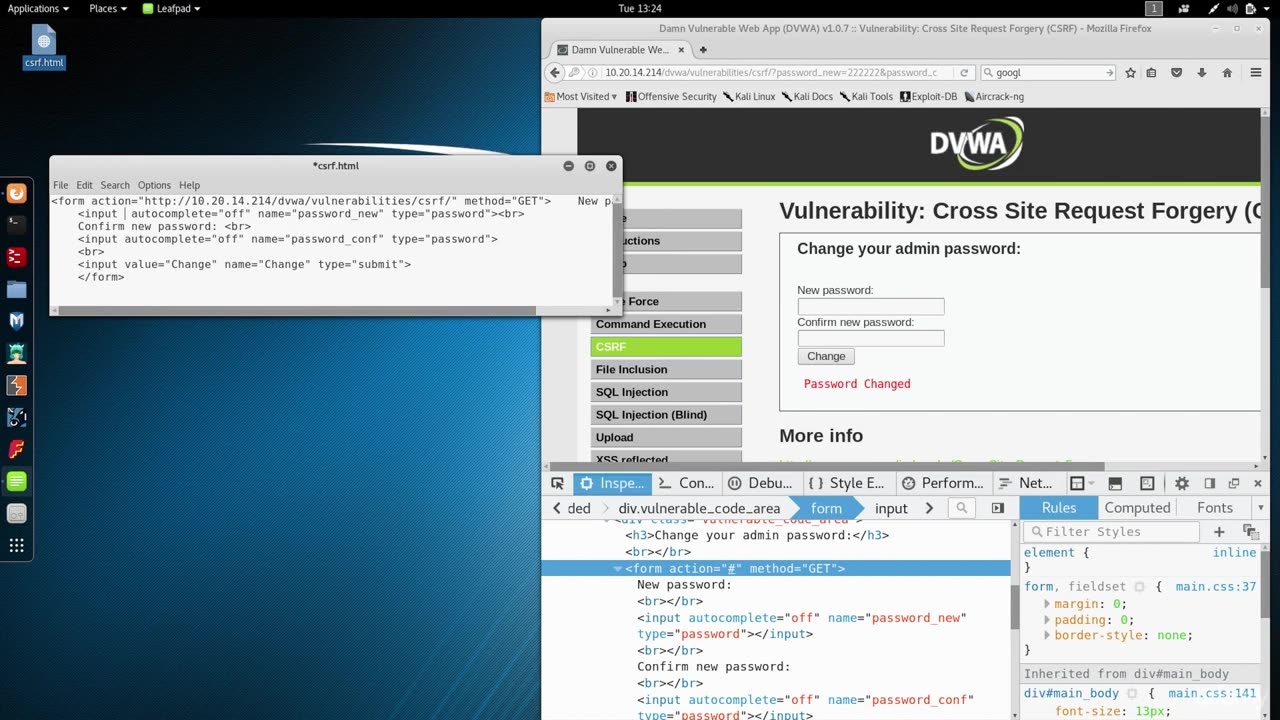This screenshot has height=720, width=1280.
Task: Expand the Most Visited bookmarks folder
Action: (x=581, y=97)
